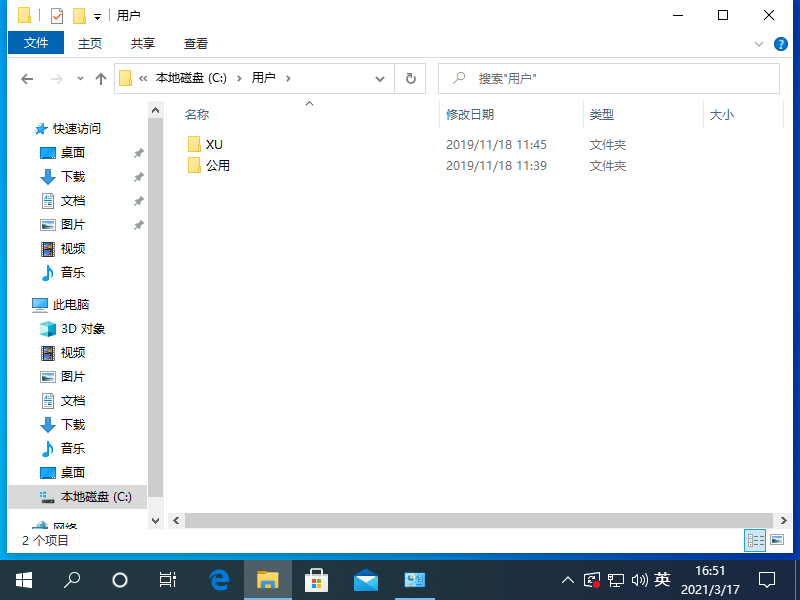The height and width of the screenshot is (600, 800).
Task: Adjust the speaker volume icon
Action: pos(640,579)
